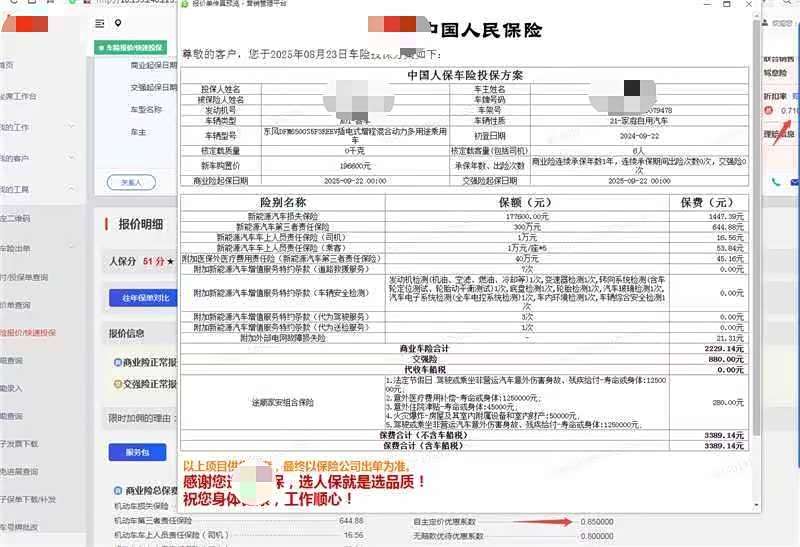Click the 附加外部电网故障损失险 row name
The width and height of the screenshot is (800, 547).
283,338
